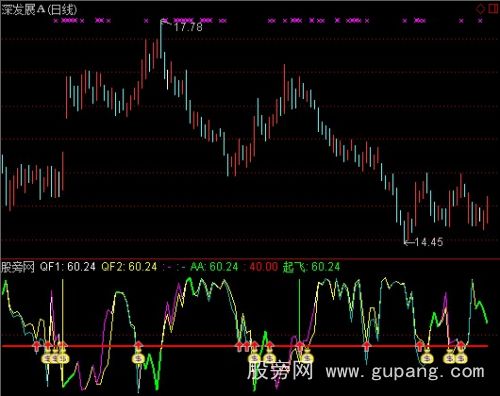Select the QF1: 60.24 indicator value
Screen dimensions: 500x396
[x=68, y=267]
